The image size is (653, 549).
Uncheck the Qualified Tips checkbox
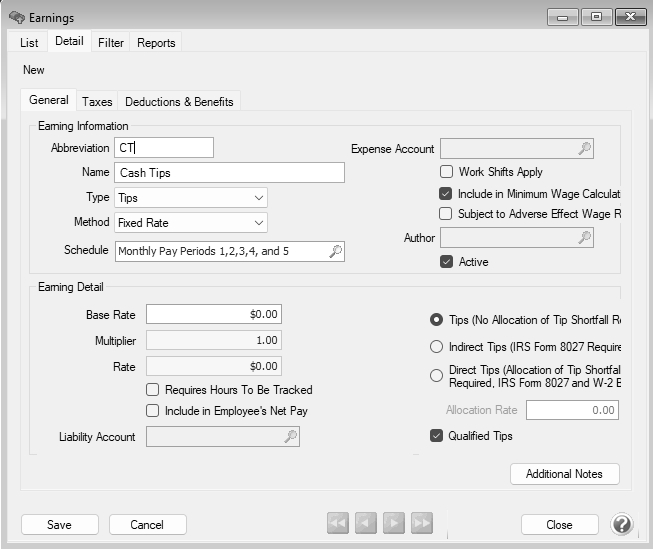[436, 436]
